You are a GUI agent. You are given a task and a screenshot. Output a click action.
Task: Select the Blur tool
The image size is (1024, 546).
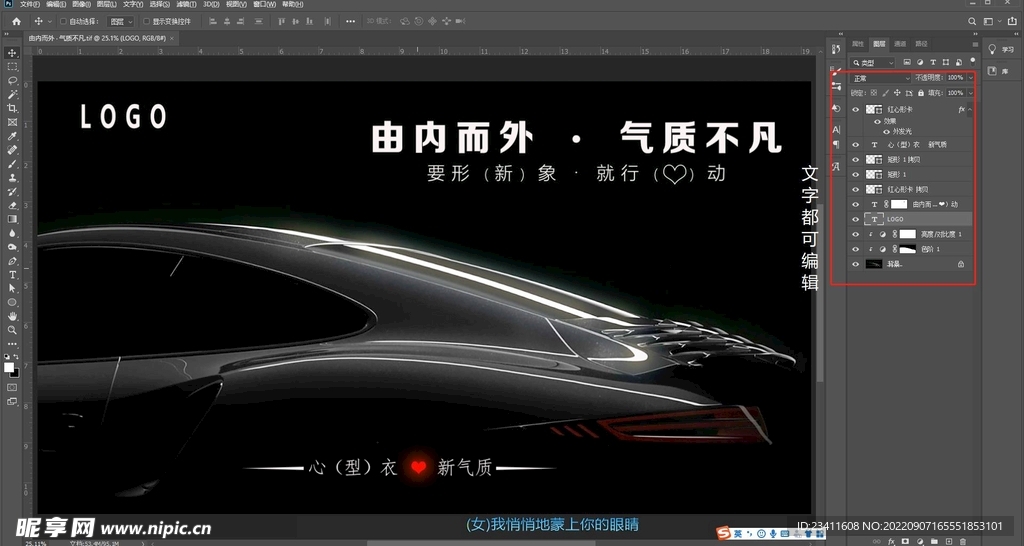pyautogui.click(x=12, y=233)
